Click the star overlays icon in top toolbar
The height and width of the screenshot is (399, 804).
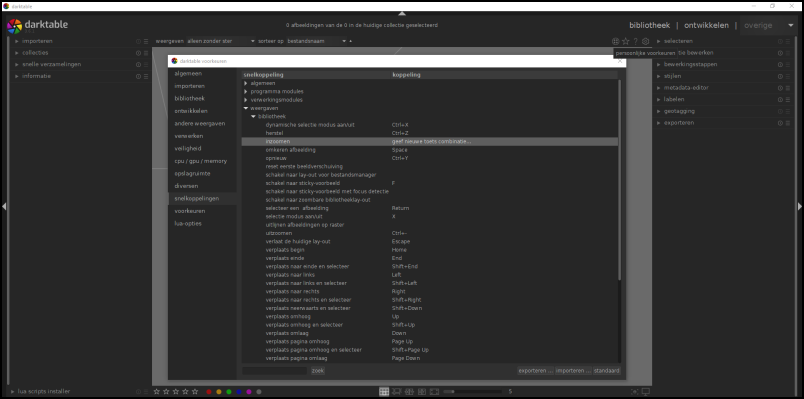point(626,41)
